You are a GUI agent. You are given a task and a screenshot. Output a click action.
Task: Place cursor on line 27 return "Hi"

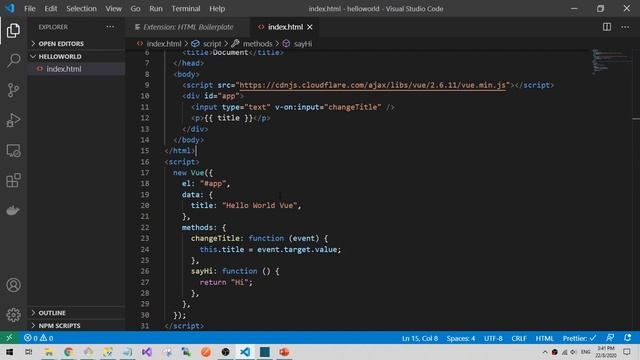coord(226,282)
